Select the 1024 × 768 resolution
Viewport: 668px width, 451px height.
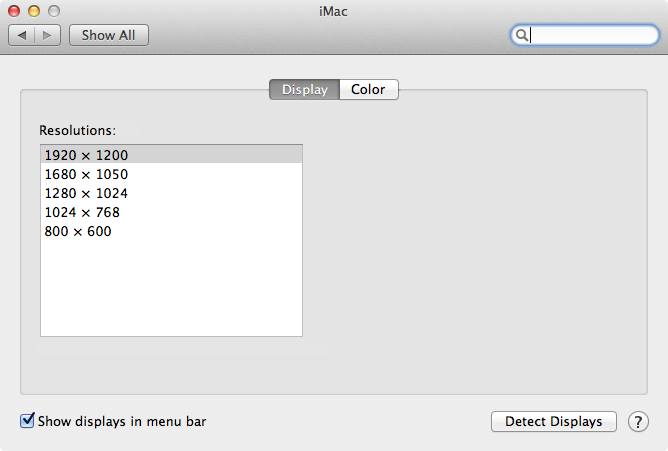(171, 212)
